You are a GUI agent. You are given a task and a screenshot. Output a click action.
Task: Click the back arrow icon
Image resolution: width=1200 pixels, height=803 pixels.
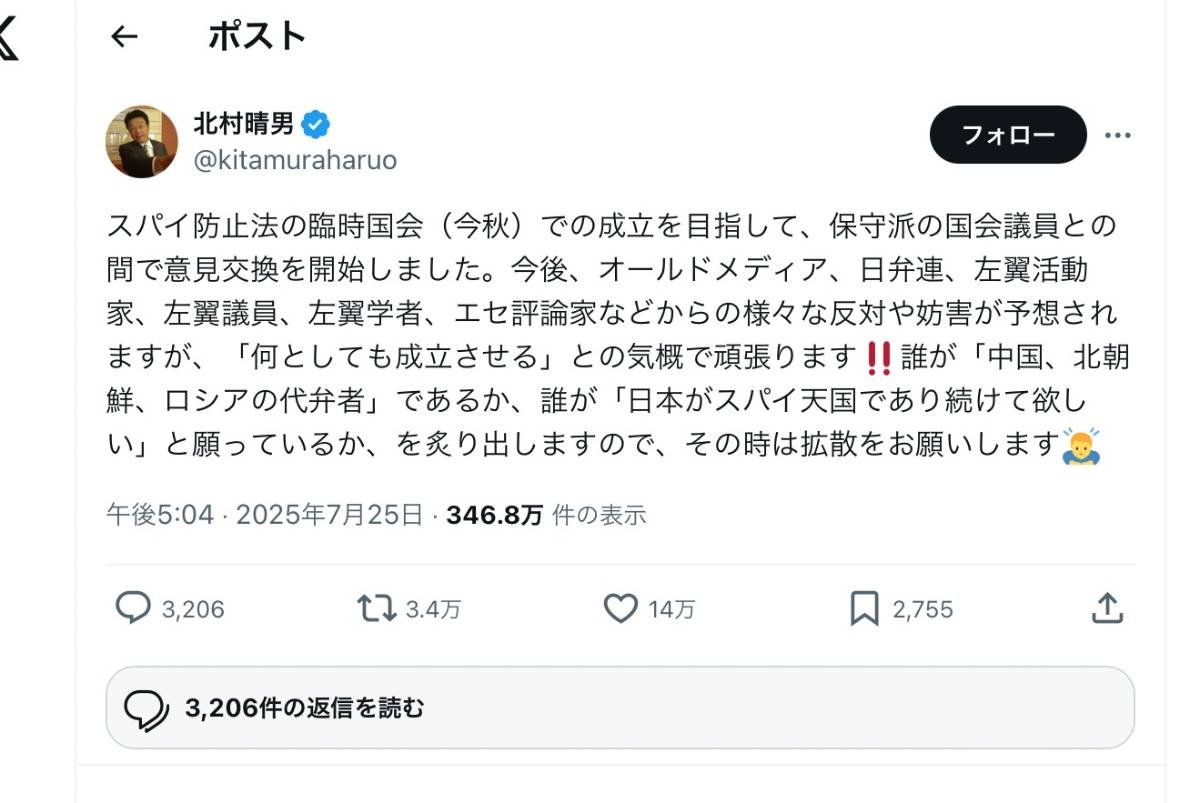pos(124,37)
